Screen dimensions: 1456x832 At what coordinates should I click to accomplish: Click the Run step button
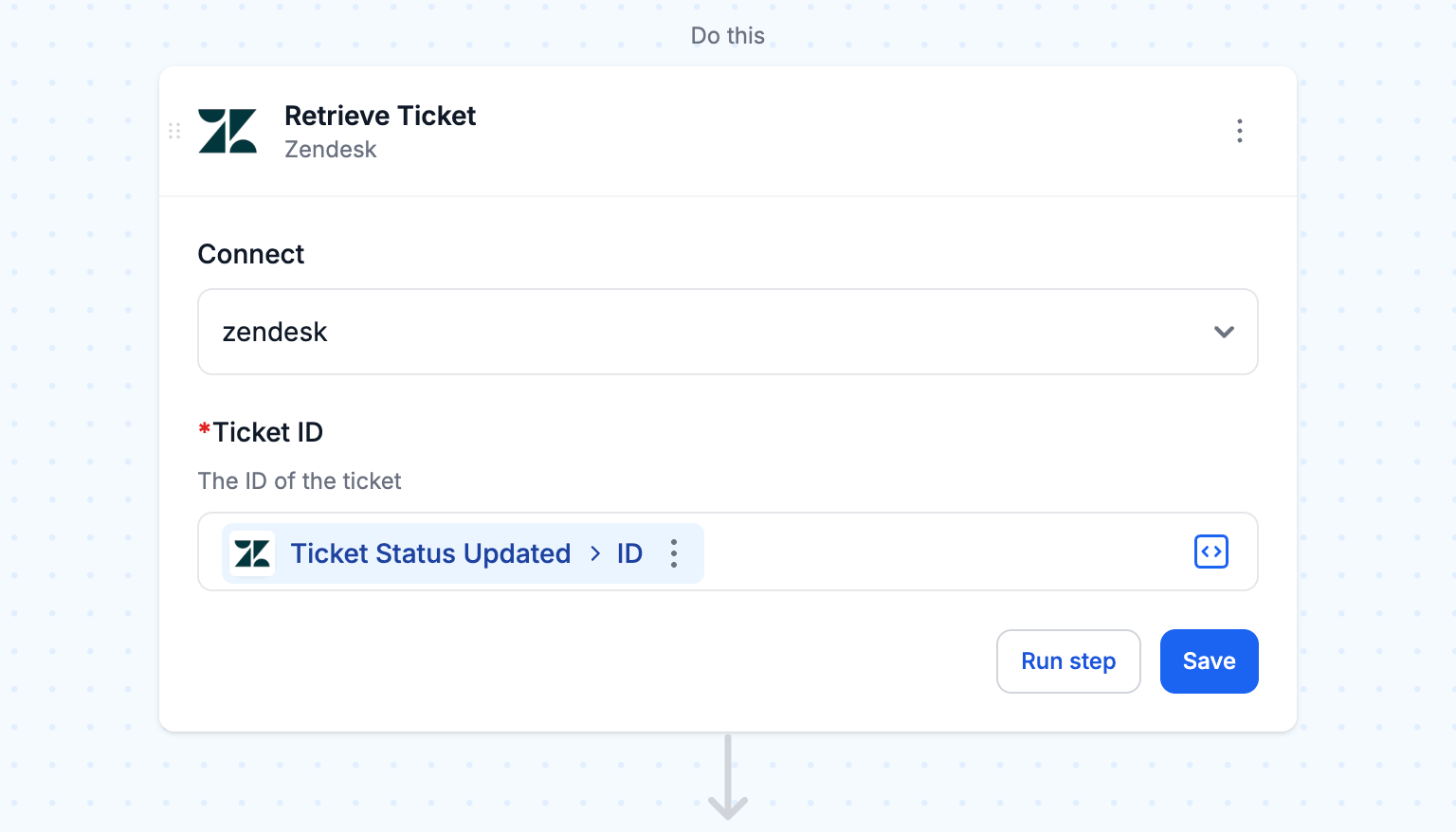(1068, 661)
